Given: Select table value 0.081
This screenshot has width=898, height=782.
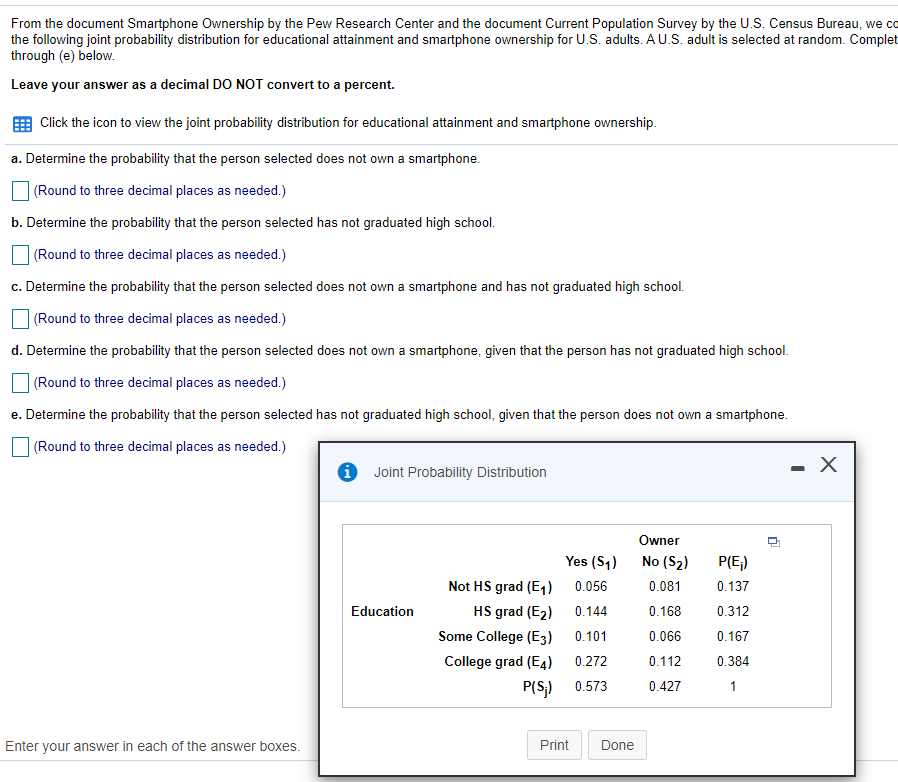Looking at the screenshot, I should [x=665, y=586].
